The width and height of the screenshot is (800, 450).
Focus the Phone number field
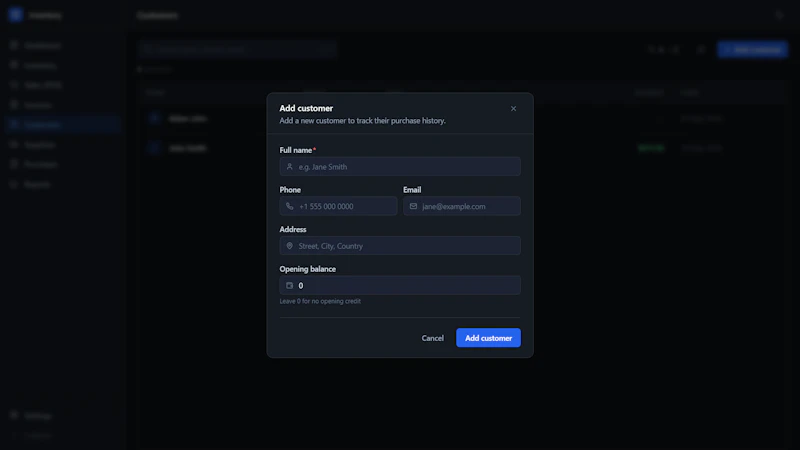(338, 206)
